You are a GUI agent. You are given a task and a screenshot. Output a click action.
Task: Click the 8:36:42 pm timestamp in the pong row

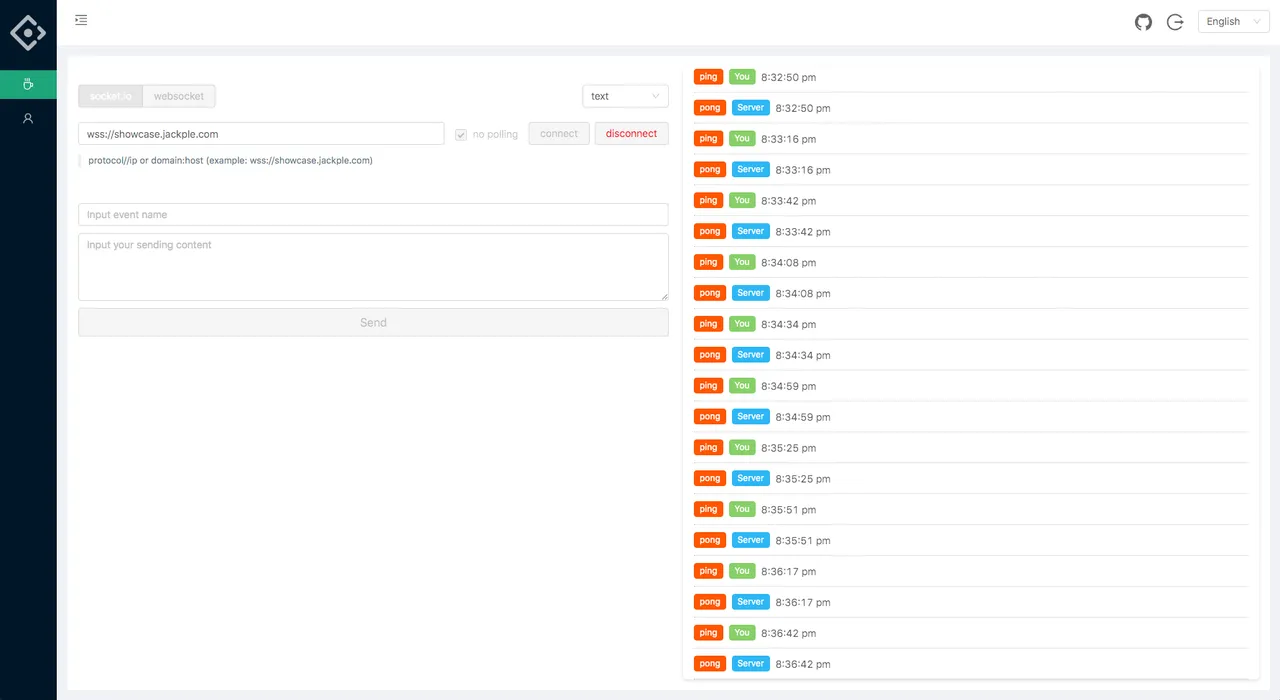803,664
